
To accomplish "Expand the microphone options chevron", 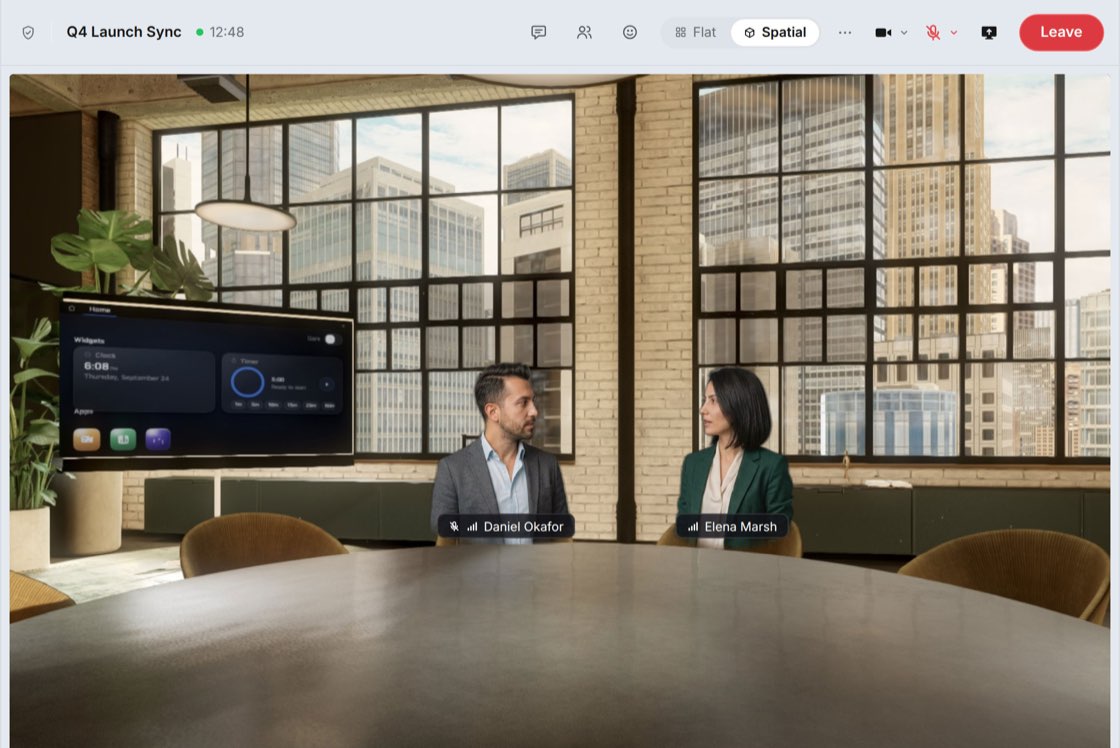I will pos(954,32).
